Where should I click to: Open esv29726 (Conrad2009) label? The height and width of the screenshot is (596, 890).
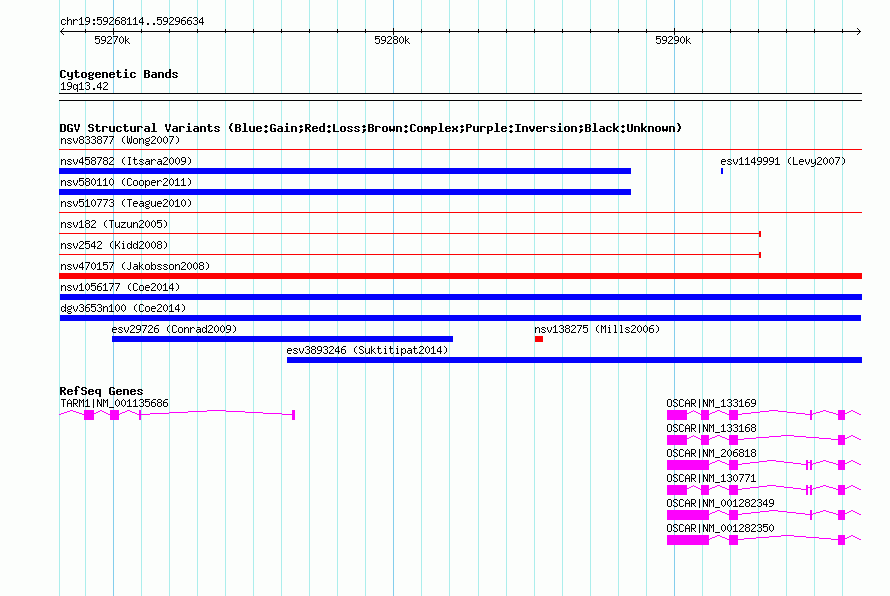pos(174,329)
